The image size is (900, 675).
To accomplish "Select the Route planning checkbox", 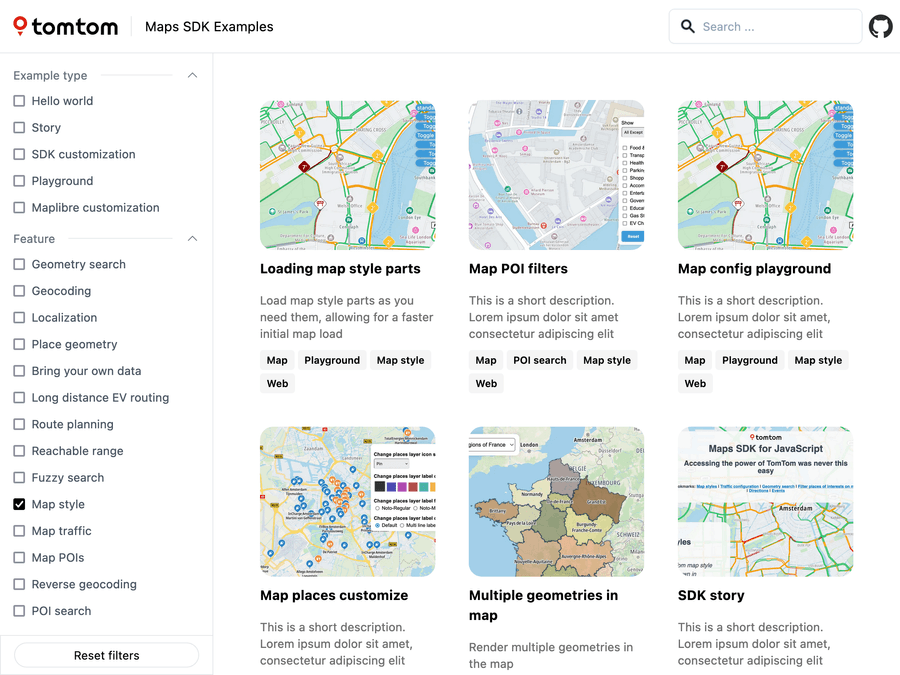I will tap(19, 424).
